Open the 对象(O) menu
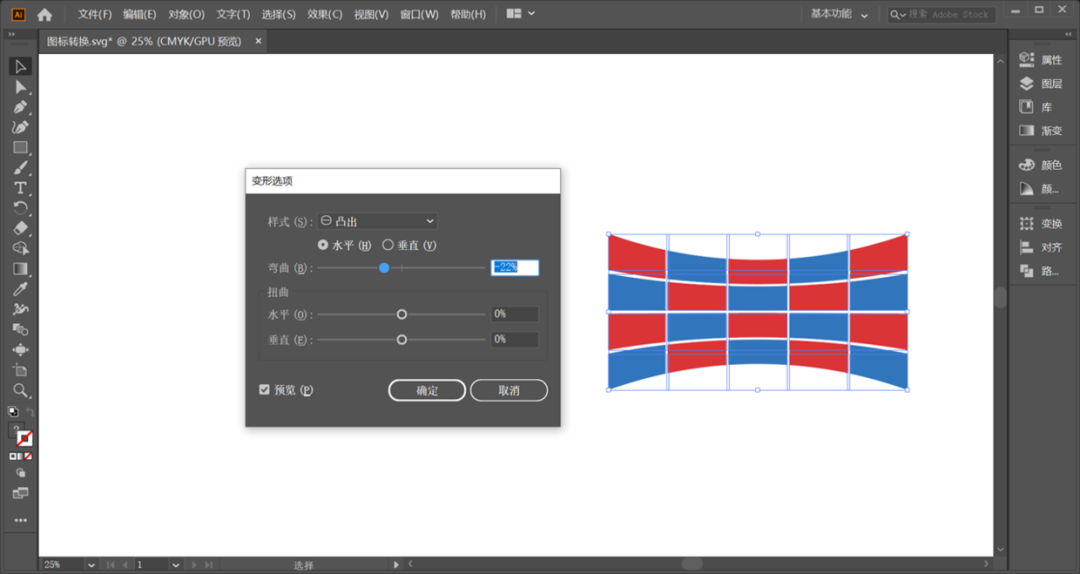 point(186,14)
